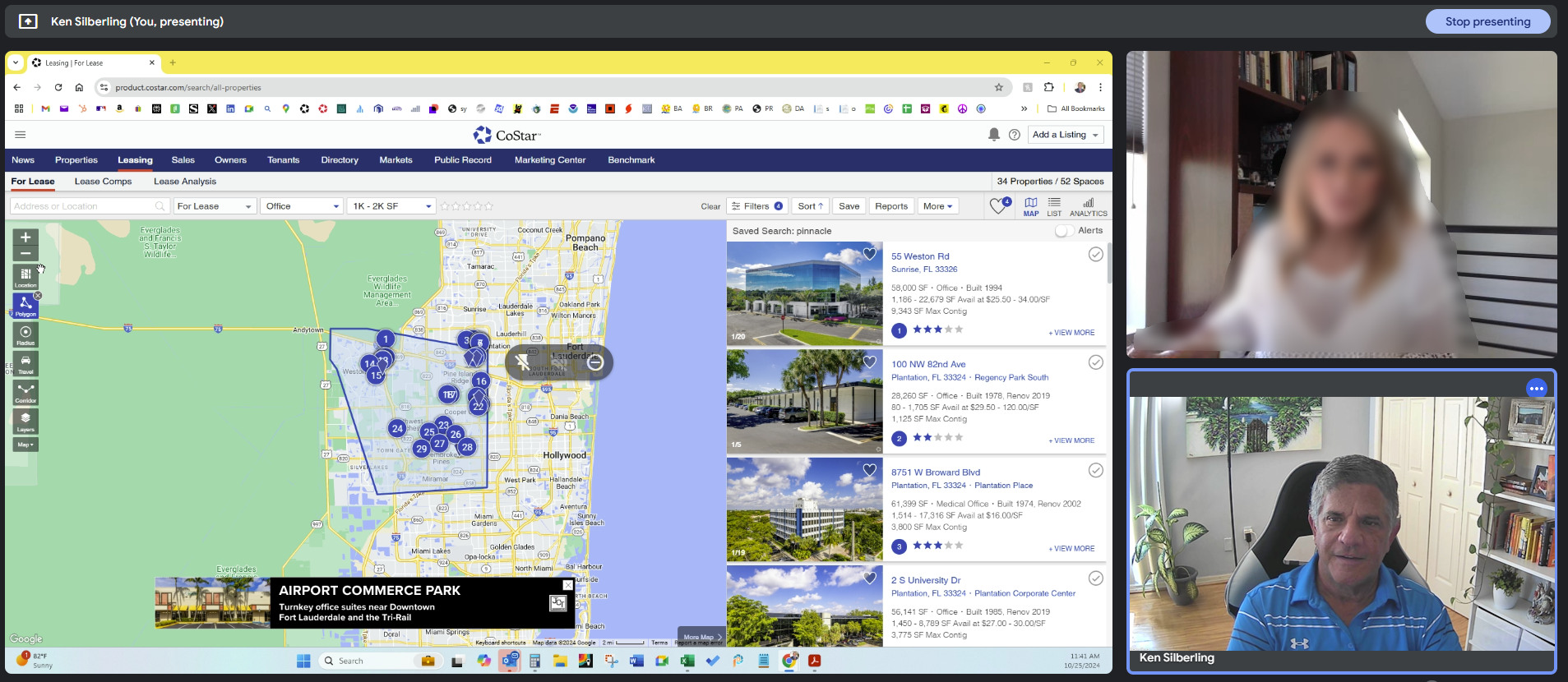Screen dimensions: 1568x682
Task: Open the map Layers tool
Action: click(x=25, y=421)
